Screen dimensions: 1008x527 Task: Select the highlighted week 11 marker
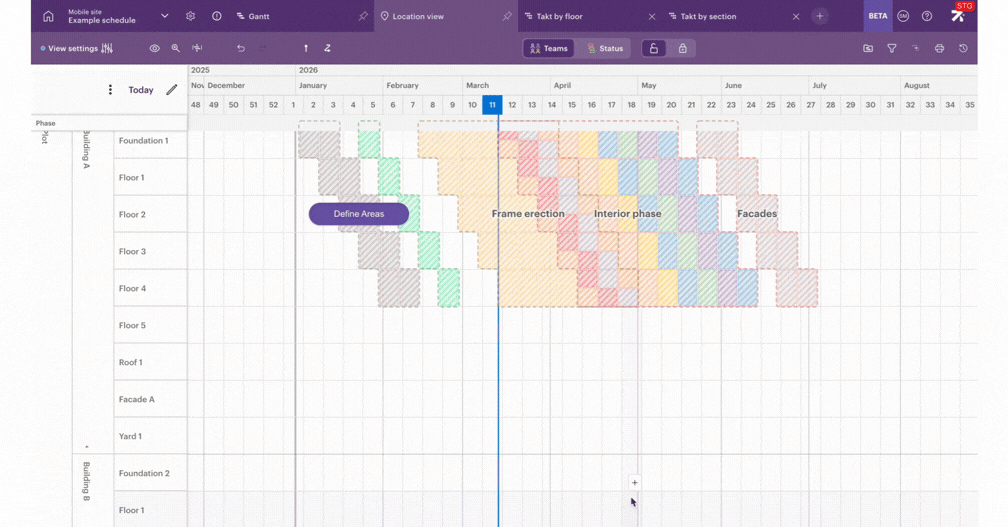(x=492, y=105)
